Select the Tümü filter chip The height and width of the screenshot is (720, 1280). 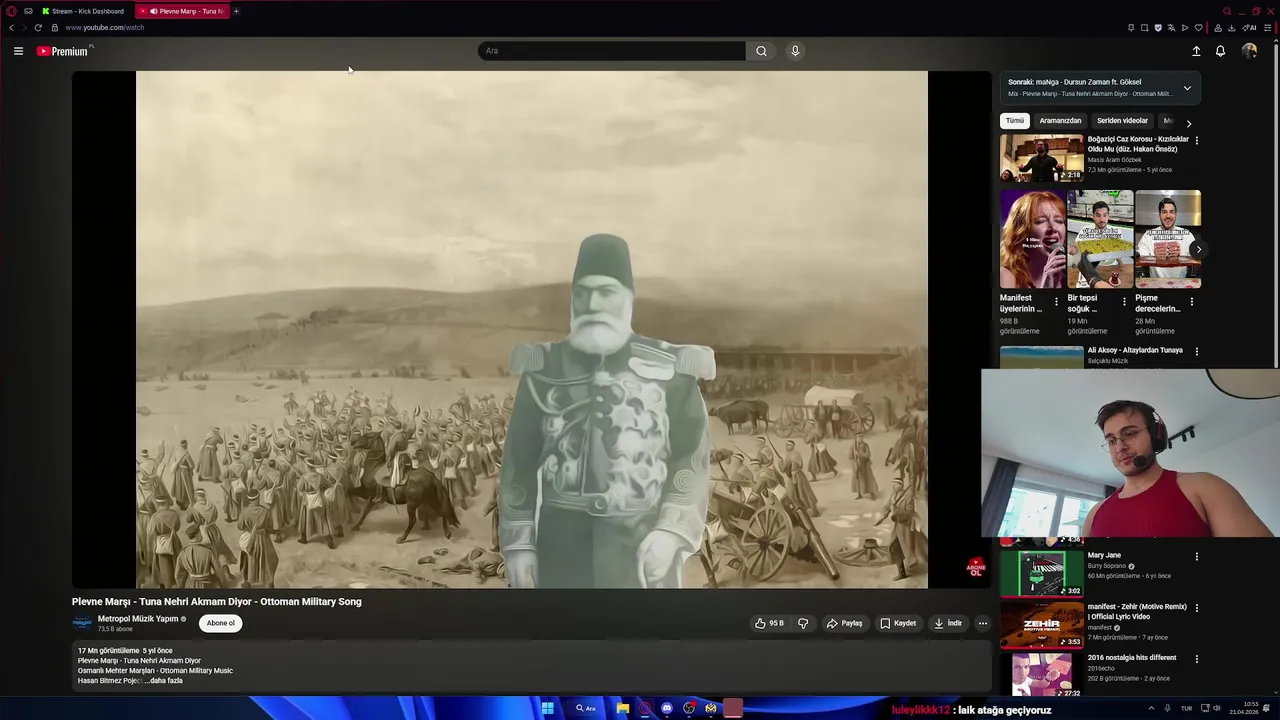click(x=1015, y=121)
